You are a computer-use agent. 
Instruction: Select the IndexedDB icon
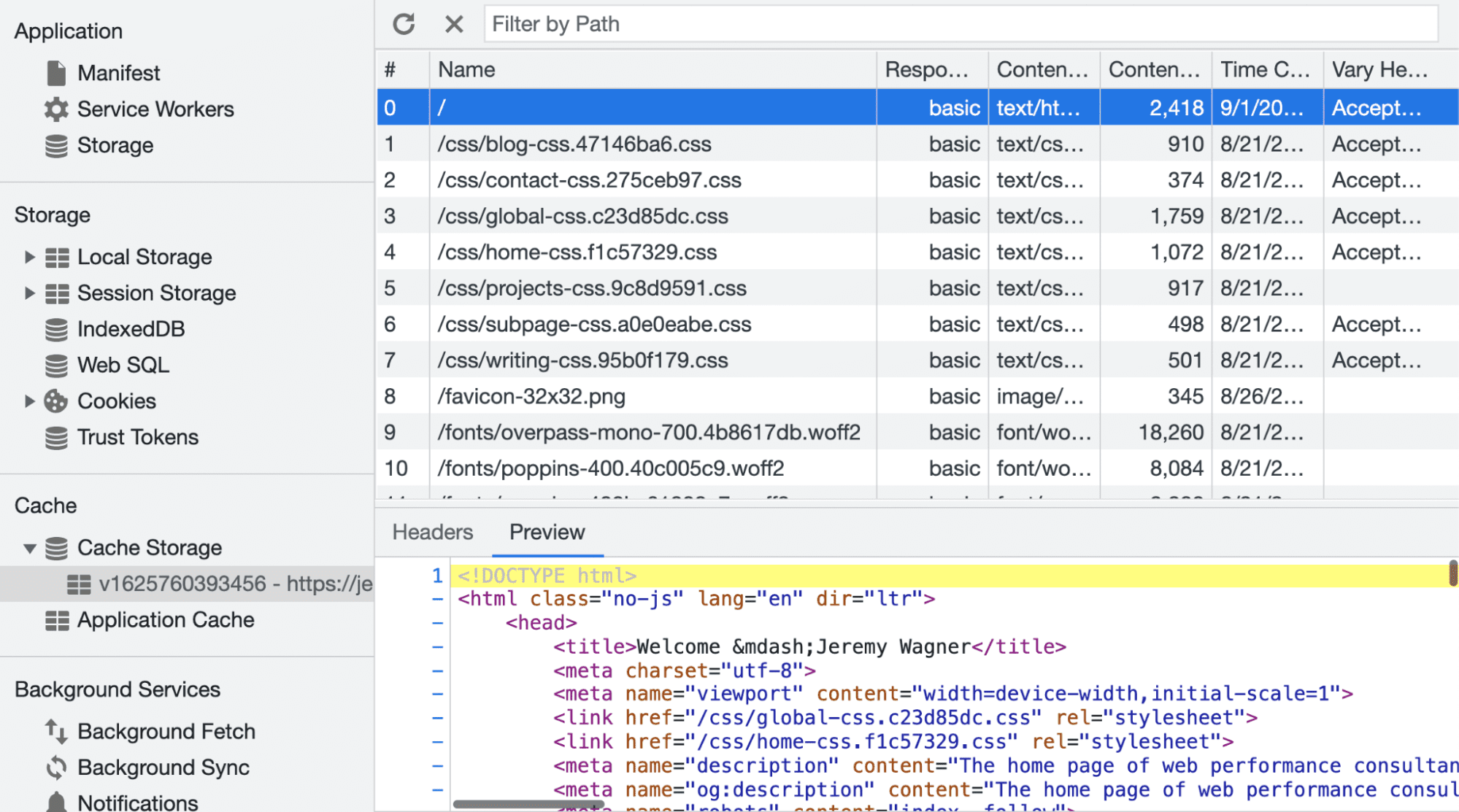click(x=56, y=329)
